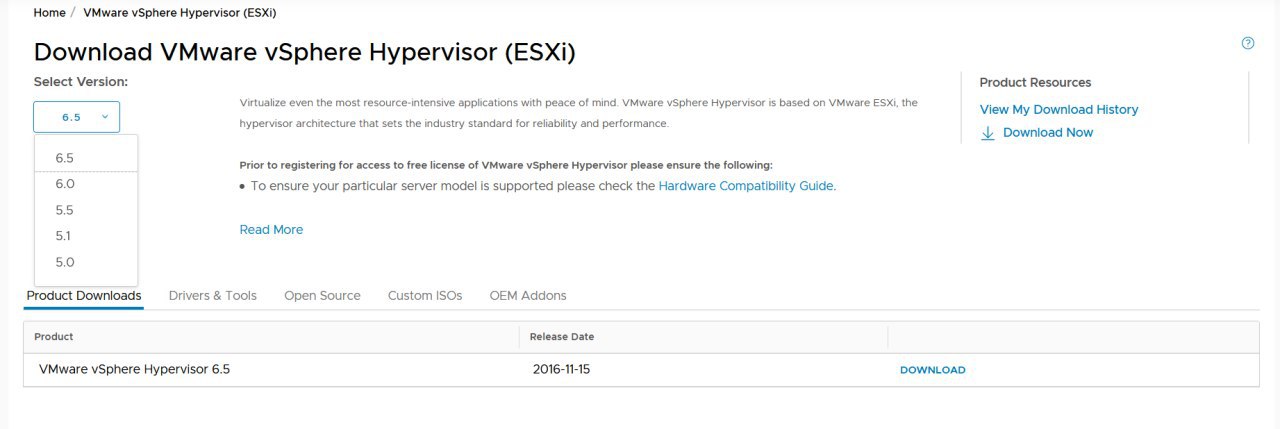Open the Hardware Compatibility Guide link

coord(747,186)
